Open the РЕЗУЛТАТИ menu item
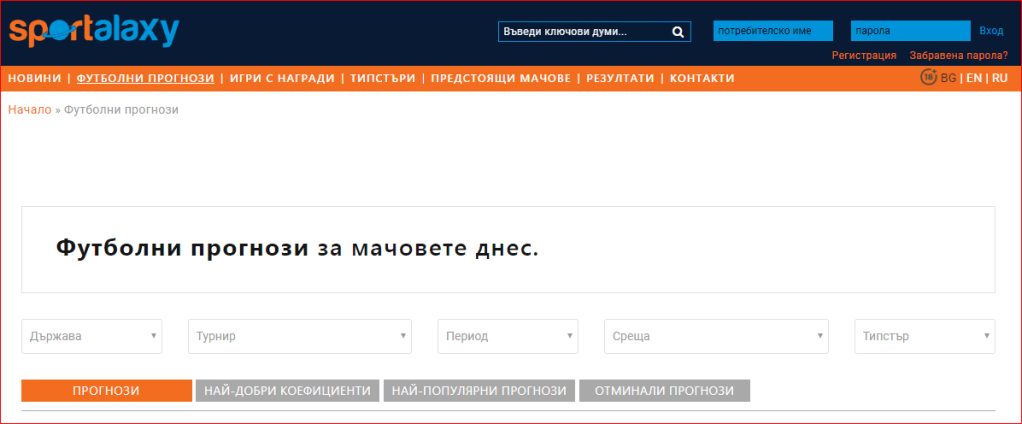1022x424 pixels. [620, 78]
